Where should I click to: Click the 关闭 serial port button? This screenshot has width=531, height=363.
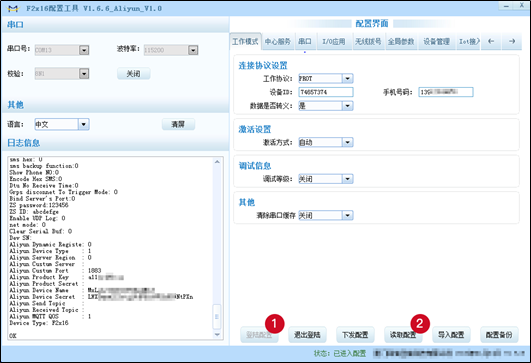pyautogui.click(x=133, y=73)
